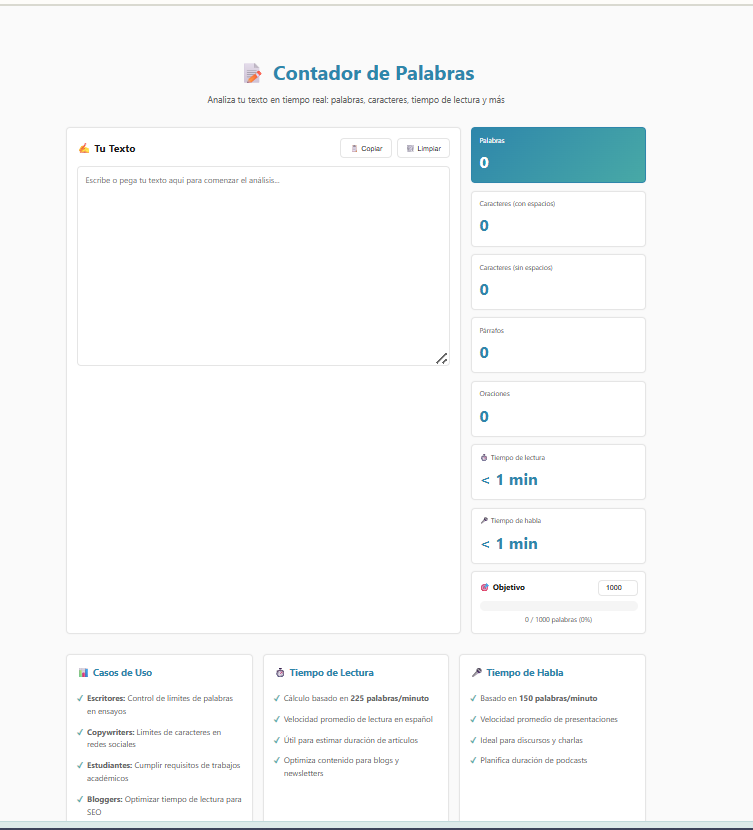
Task: Click the textarea resize handle in corner
Action: click(441, 358)
